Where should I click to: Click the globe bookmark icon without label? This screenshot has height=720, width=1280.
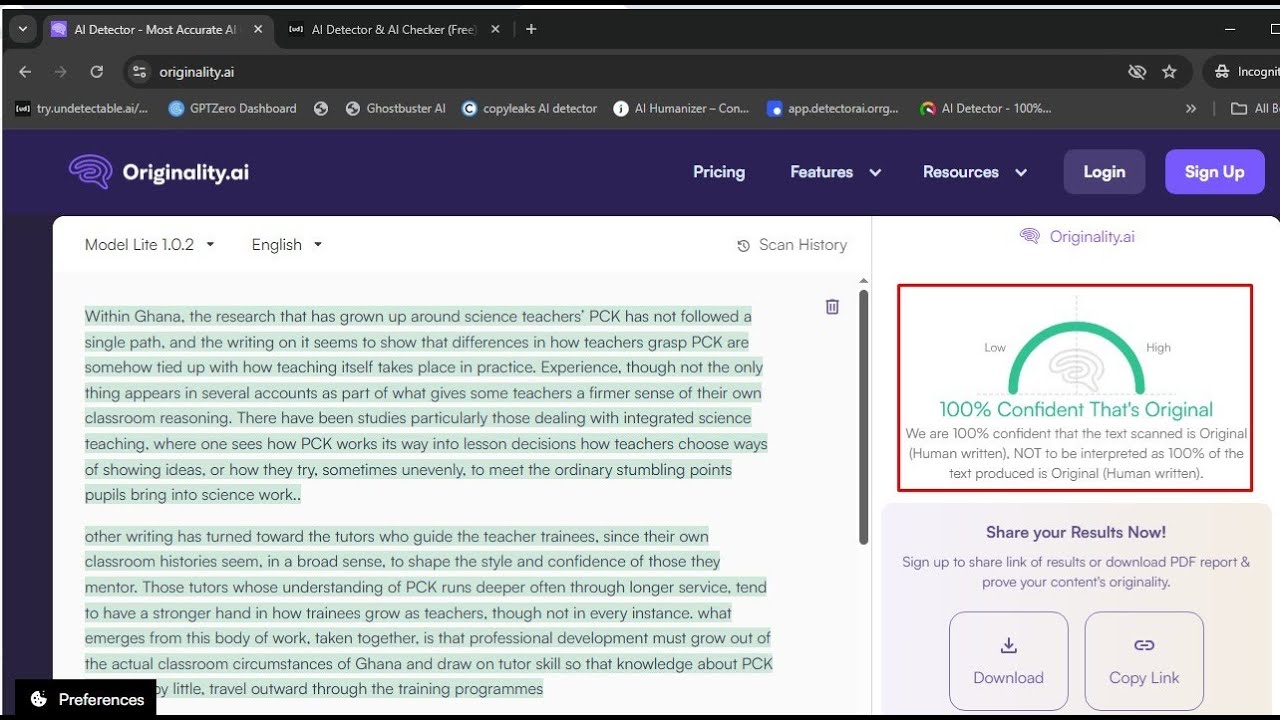point(321,108)
